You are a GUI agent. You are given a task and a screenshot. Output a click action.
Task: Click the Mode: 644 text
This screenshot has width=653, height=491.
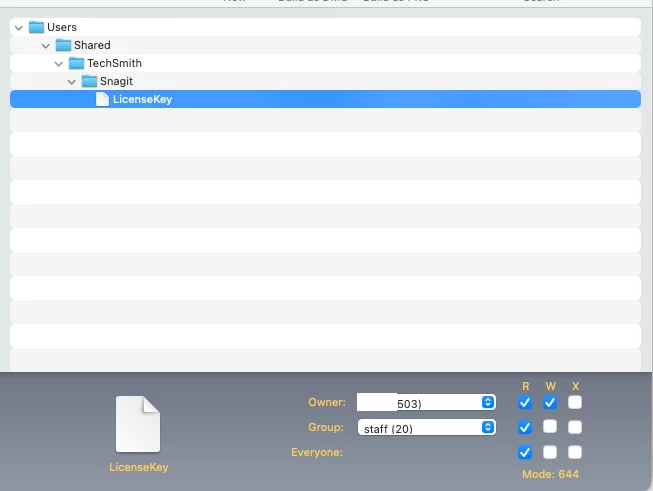pos(551,474)
